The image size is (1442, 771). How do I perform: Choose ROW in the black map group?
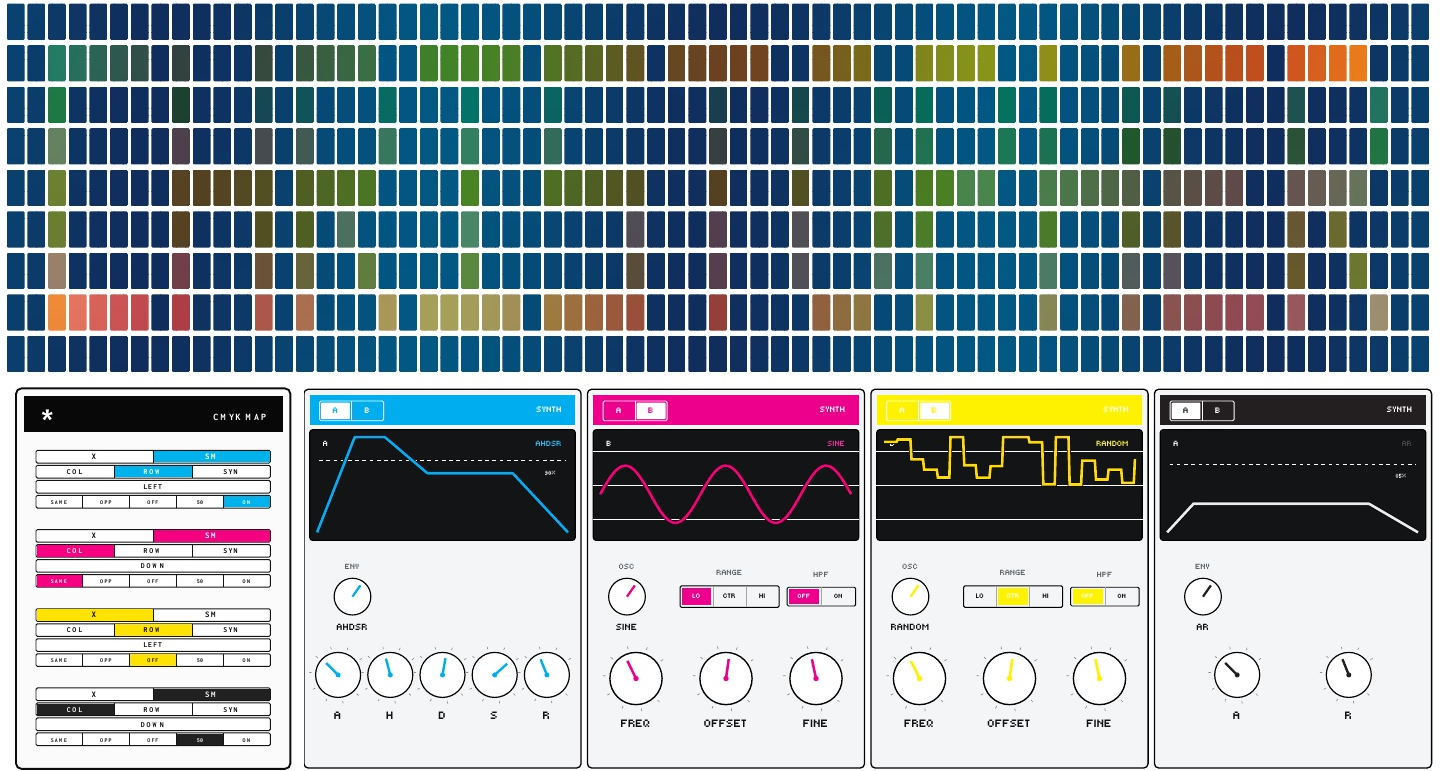tap(153, 709)
